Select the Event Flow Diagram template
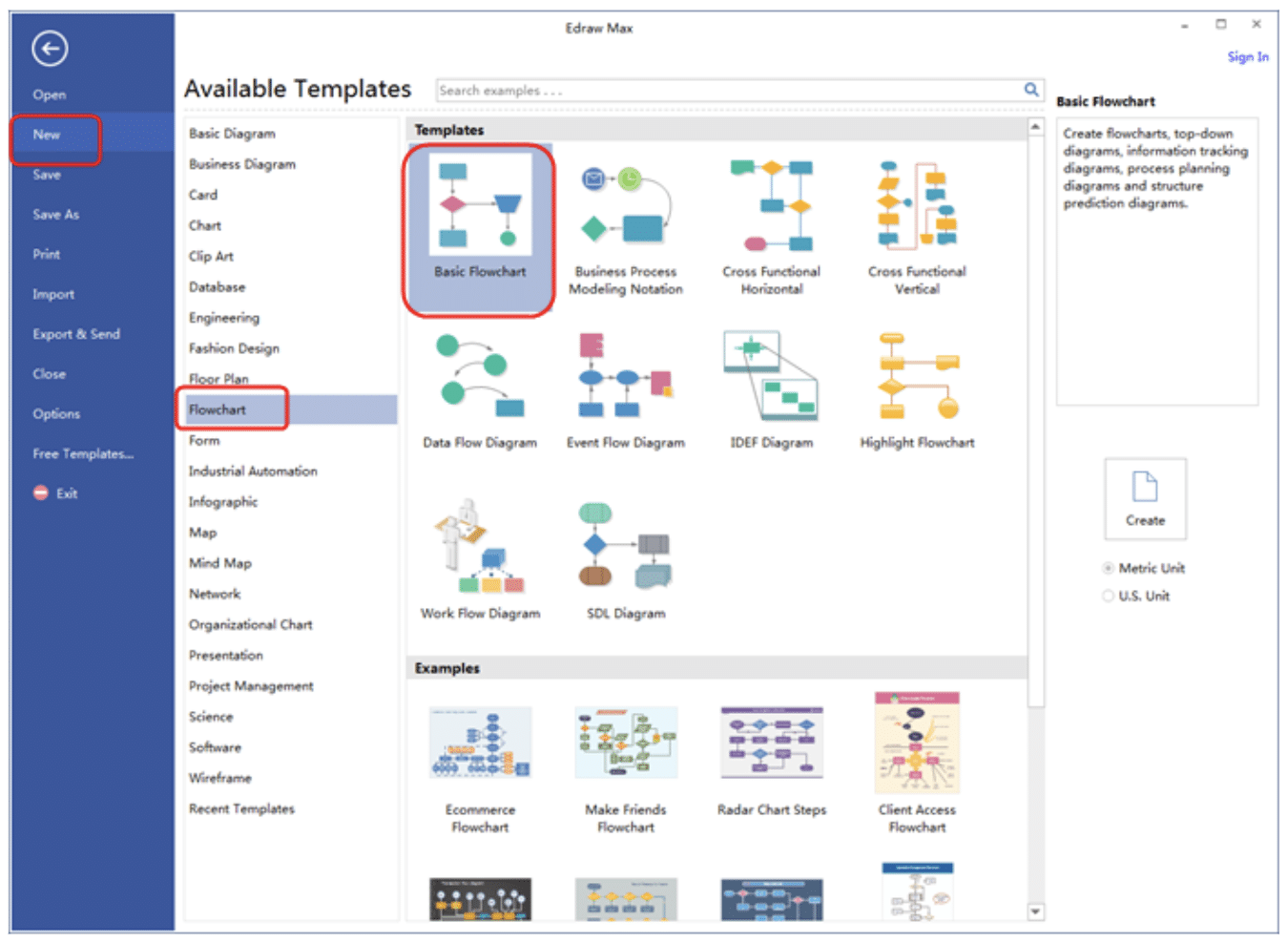Image resolution: width=1288 pixels, height=943 pixels. coord(626,390)
